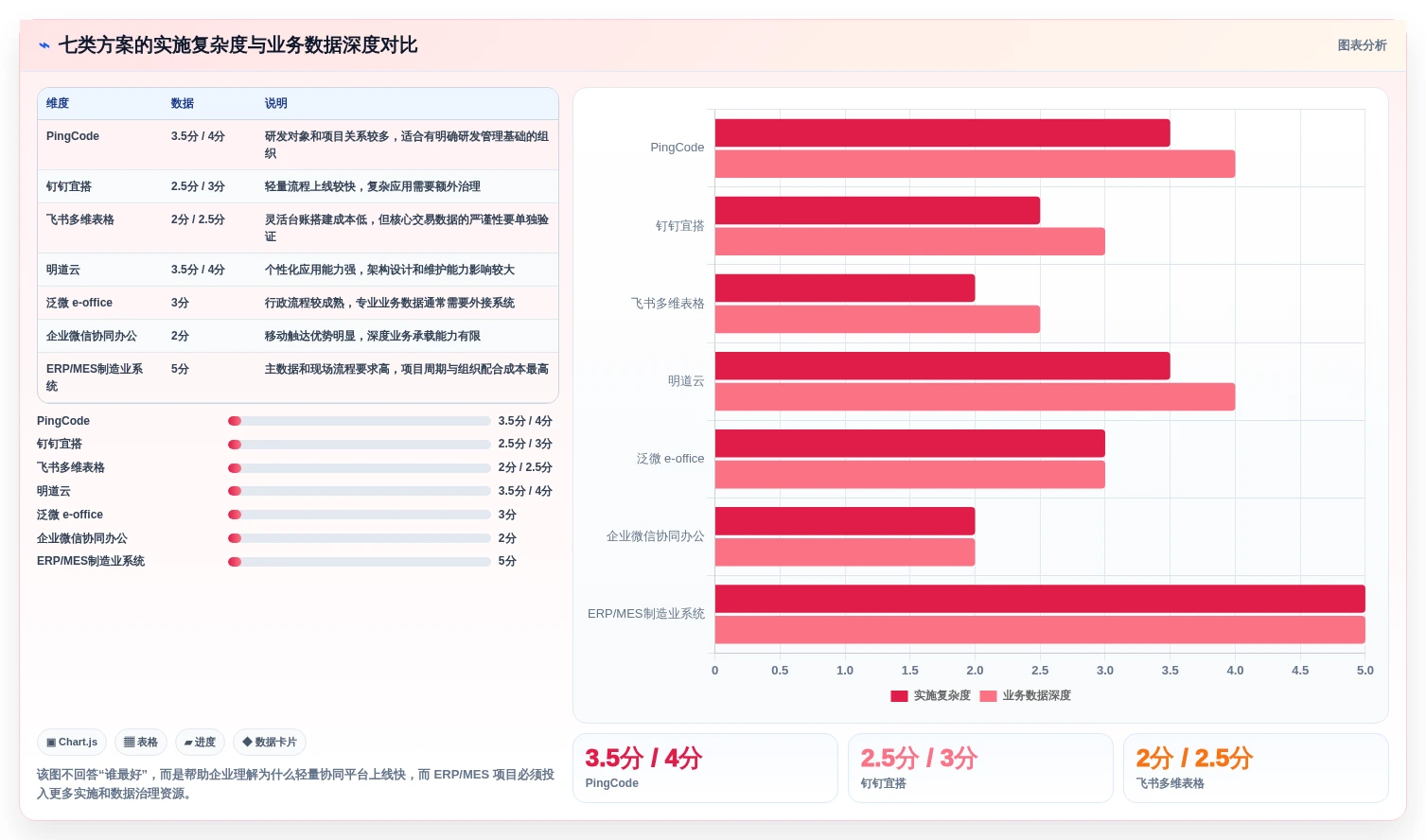
Task: Click the description 个性化应用能力强
Action: pos(390,270)
